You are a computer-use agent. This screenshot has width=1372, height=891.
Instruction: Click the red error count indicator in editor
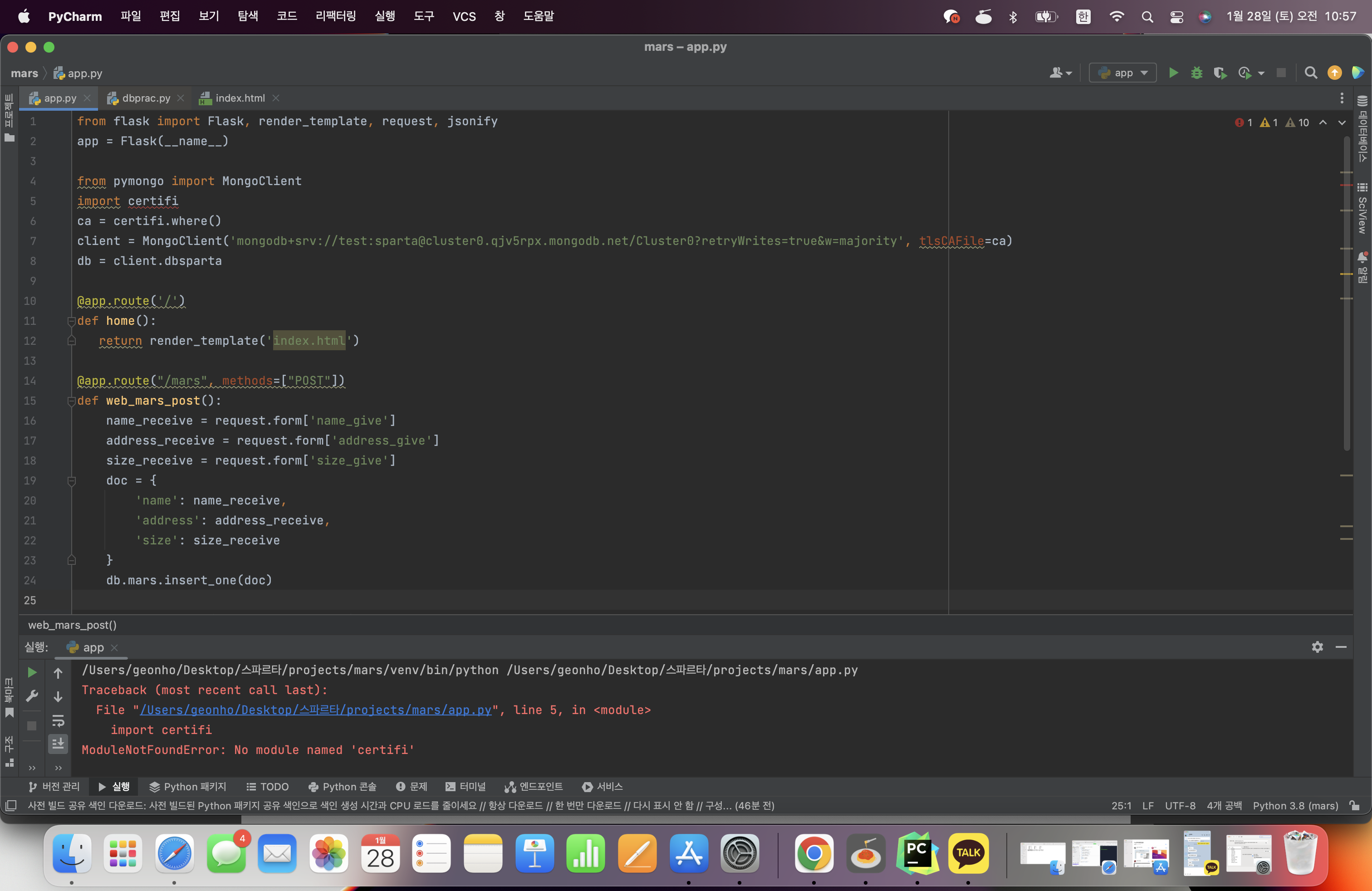(x=1244, y=122)
